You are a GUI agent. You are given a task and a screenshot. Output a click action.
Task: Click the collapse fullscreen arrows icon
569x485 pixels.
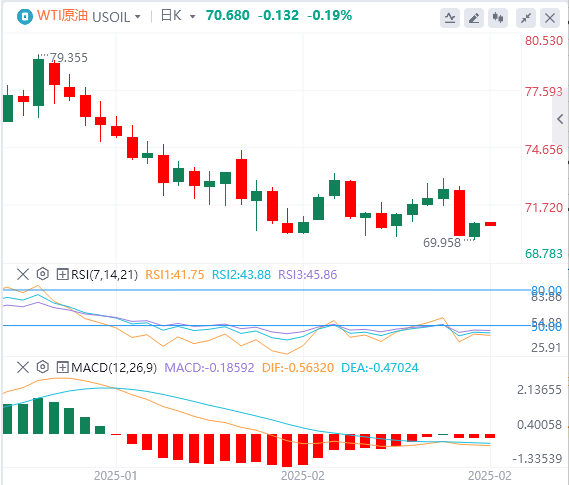[526, 17]
